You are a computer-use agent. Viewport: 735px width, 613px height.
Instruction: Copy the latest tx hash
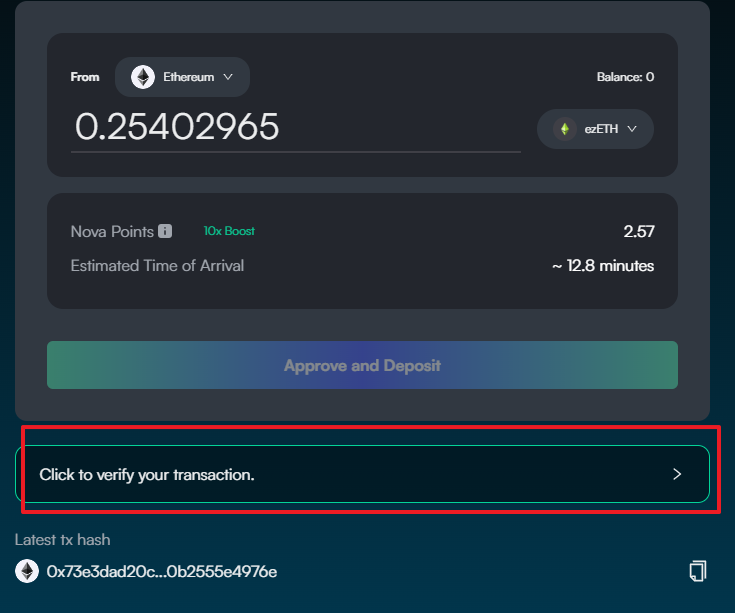(698, 571)
